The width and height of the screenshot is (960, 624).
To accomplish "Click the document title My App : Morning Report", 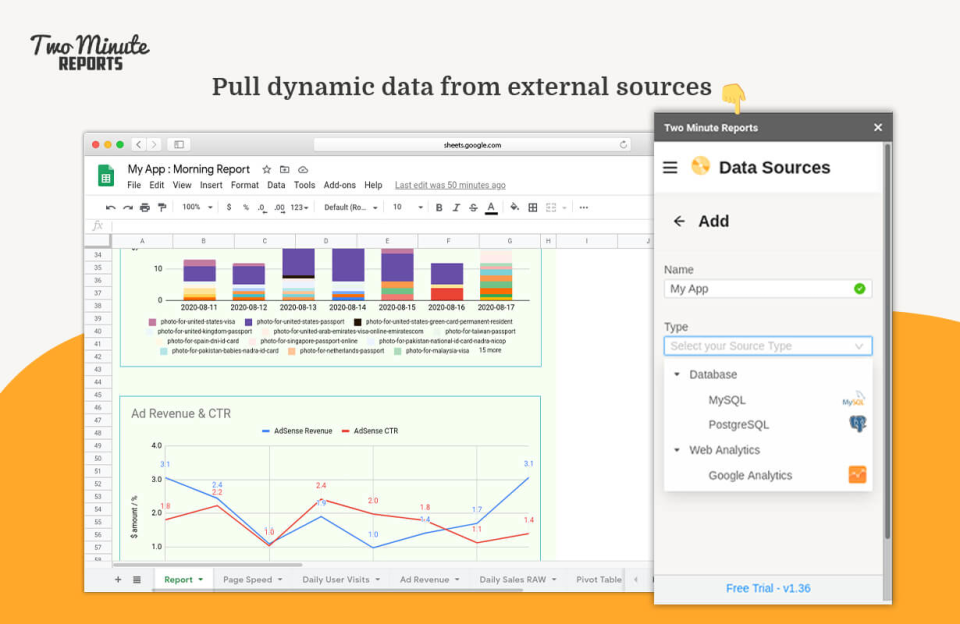I will coord(189,169).
